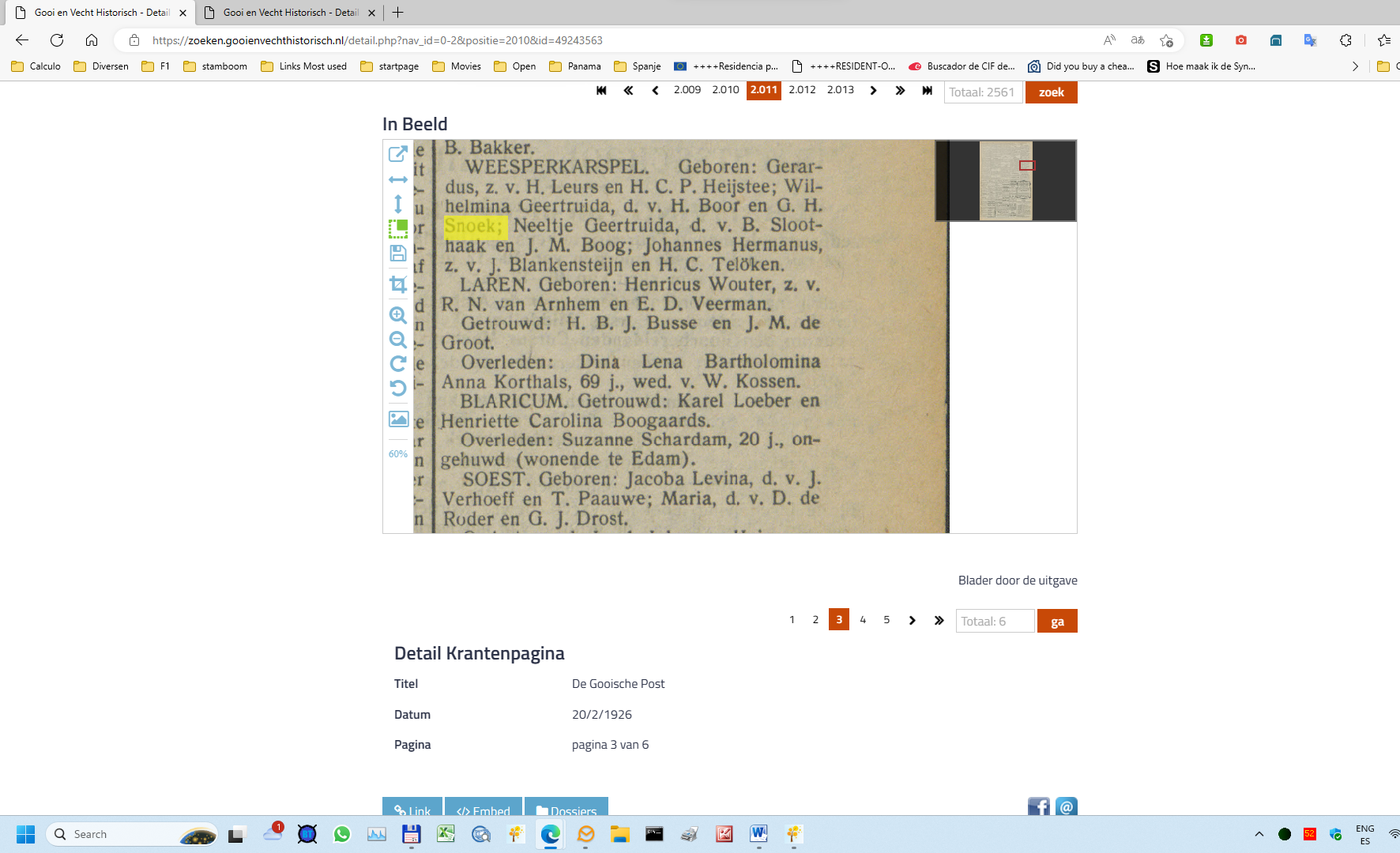Fit image to height icon
Viewport: 1400px width, 853px height.
[x=398, y=204]
